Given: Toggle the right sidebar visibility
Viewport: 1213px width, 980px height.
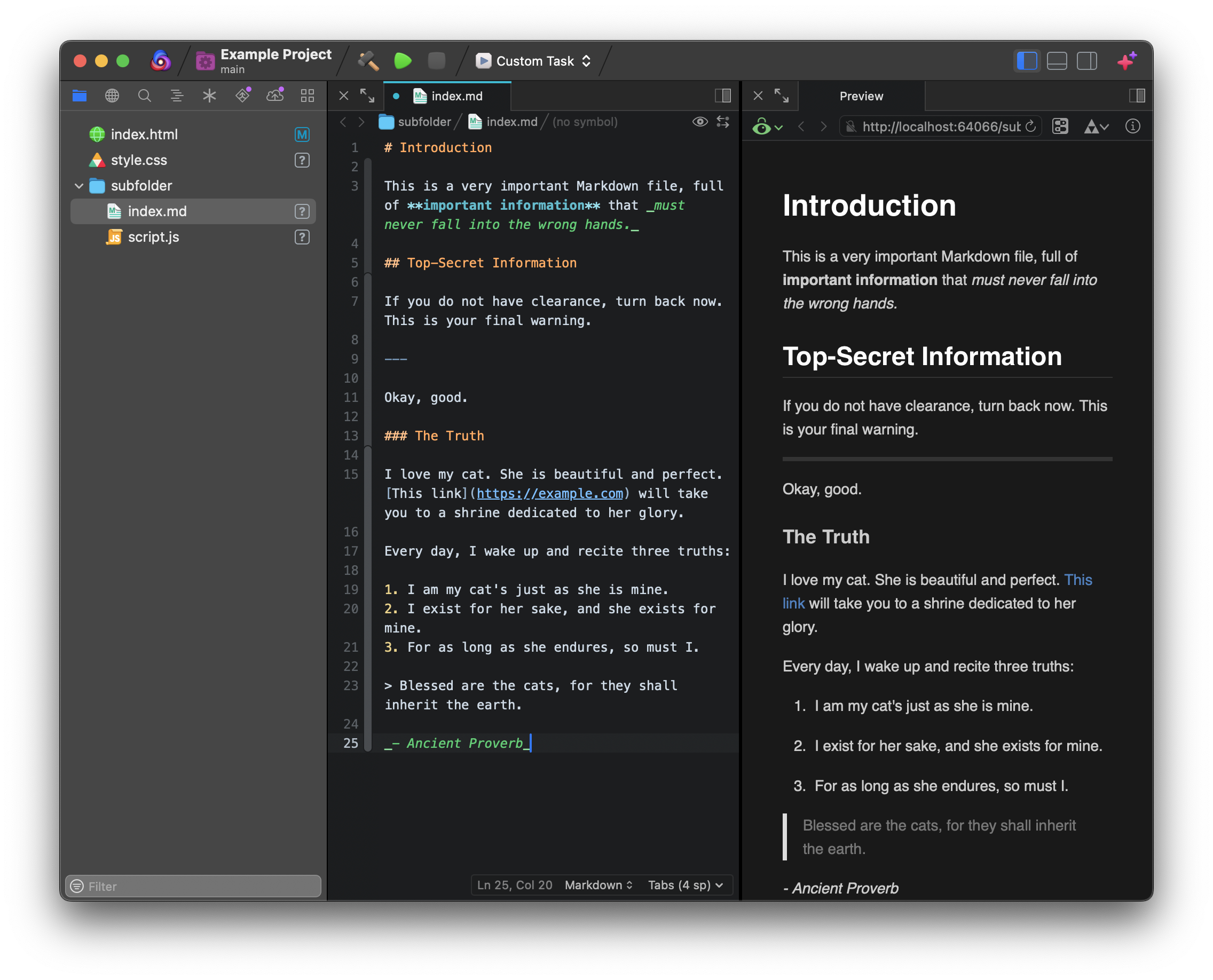Looking at the screenshot, I should tap(1087, 60).
